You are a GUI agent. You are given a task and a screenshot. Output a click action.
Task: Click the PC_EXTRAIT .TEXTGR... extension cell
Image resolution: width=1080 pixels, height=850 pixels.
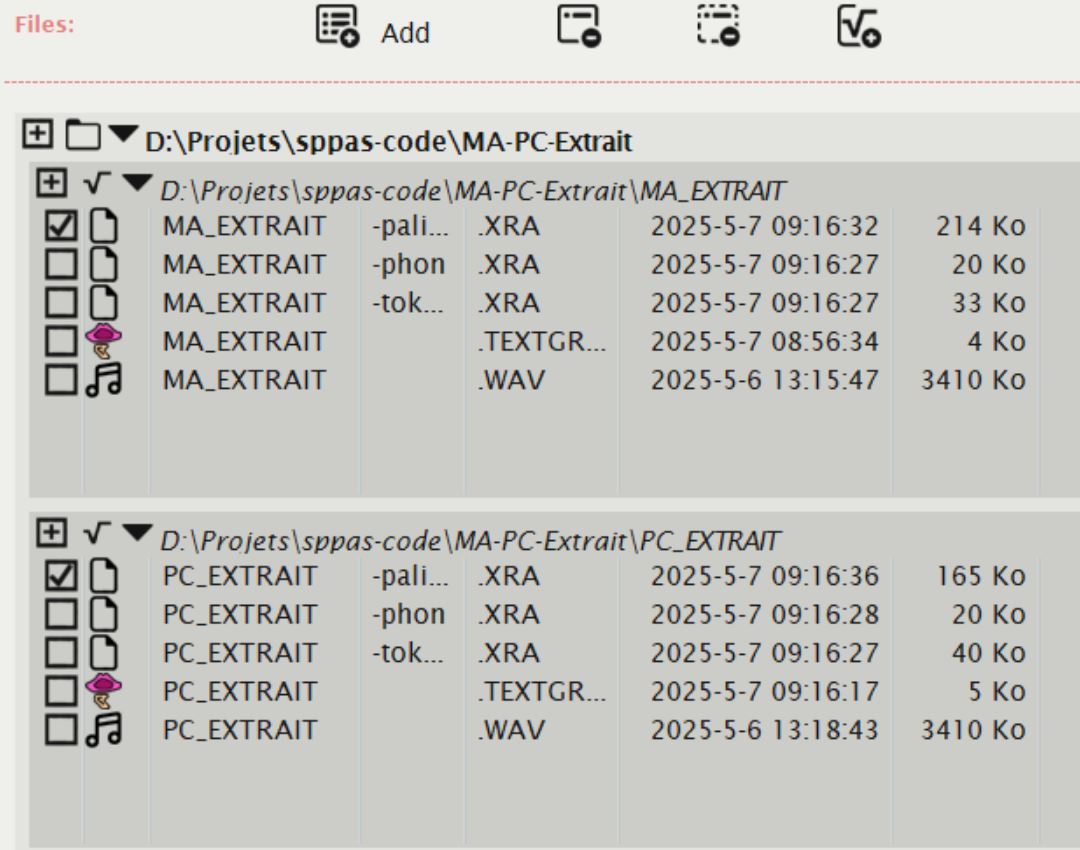tap(542, 692)
